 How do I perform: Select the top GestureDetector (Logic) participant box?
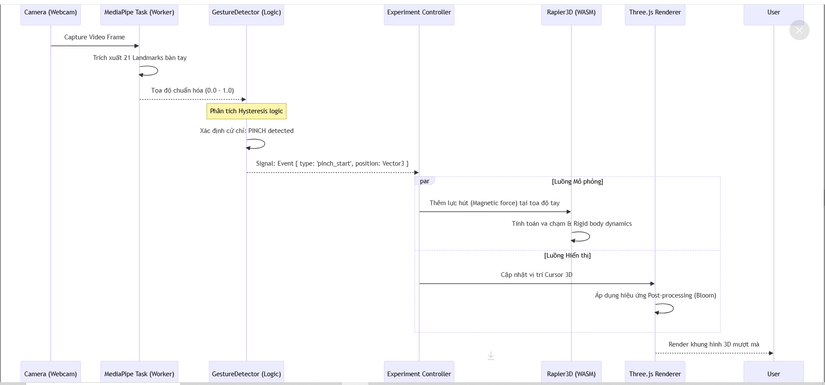coord(246,14)
